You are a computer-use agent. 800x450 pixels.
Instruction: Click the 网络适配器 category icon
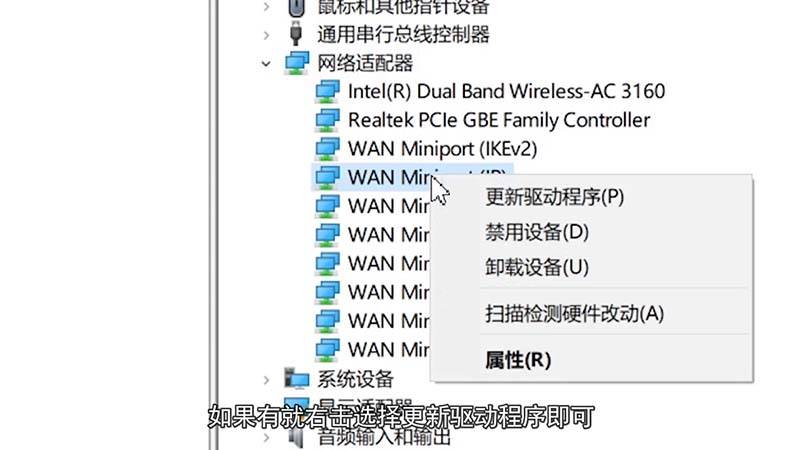point(297,63)
